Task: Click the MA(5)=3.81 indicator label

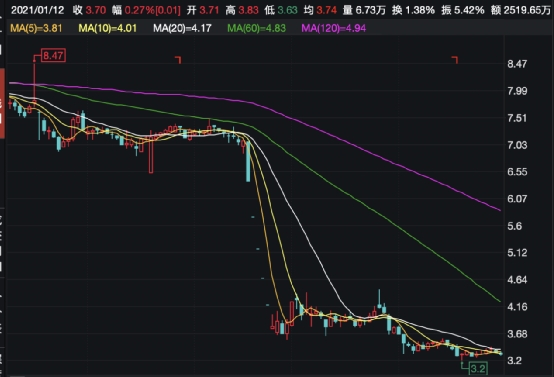Action: click(x=36, y=28)
